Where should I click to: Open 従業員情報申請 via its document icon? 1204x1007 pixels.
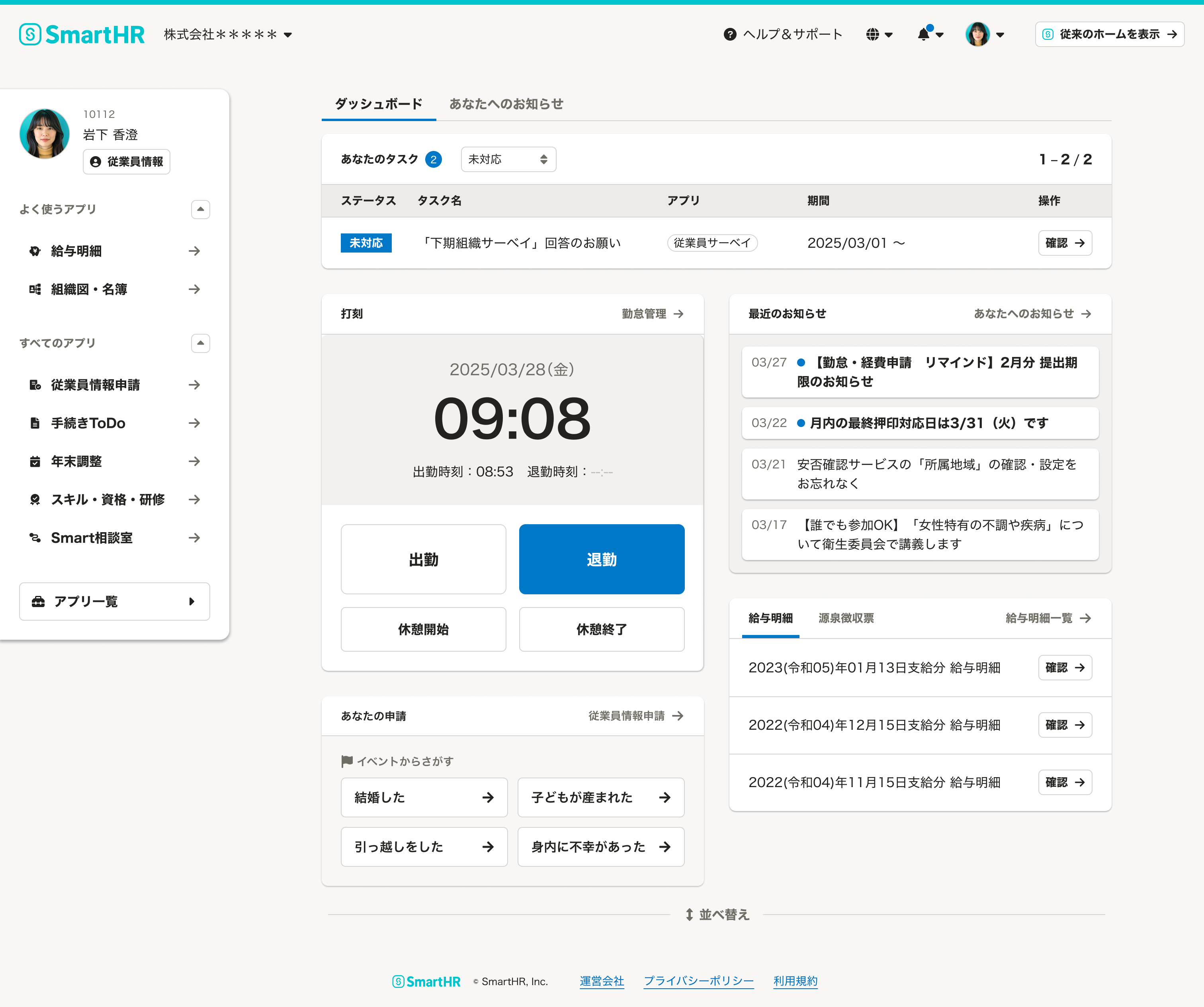[x=35, y=385]
